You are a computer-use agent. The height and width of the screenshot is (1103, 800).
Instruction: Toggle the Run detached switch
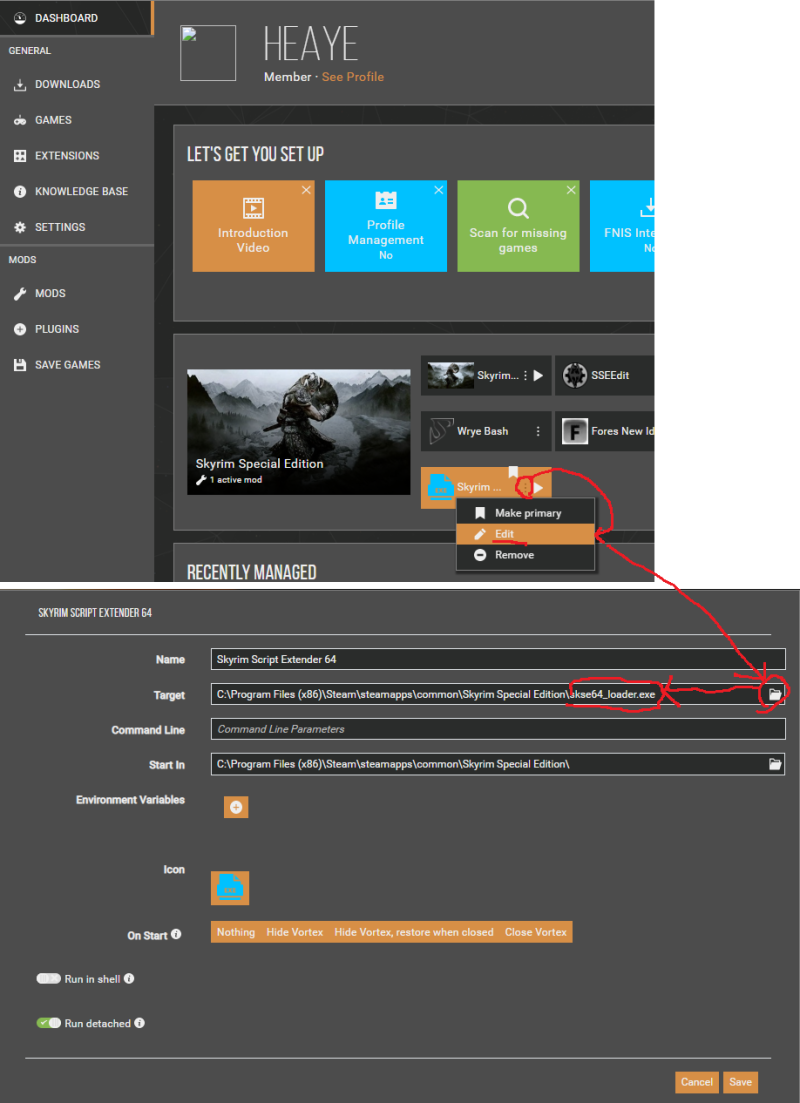(x=49, y=1023)
